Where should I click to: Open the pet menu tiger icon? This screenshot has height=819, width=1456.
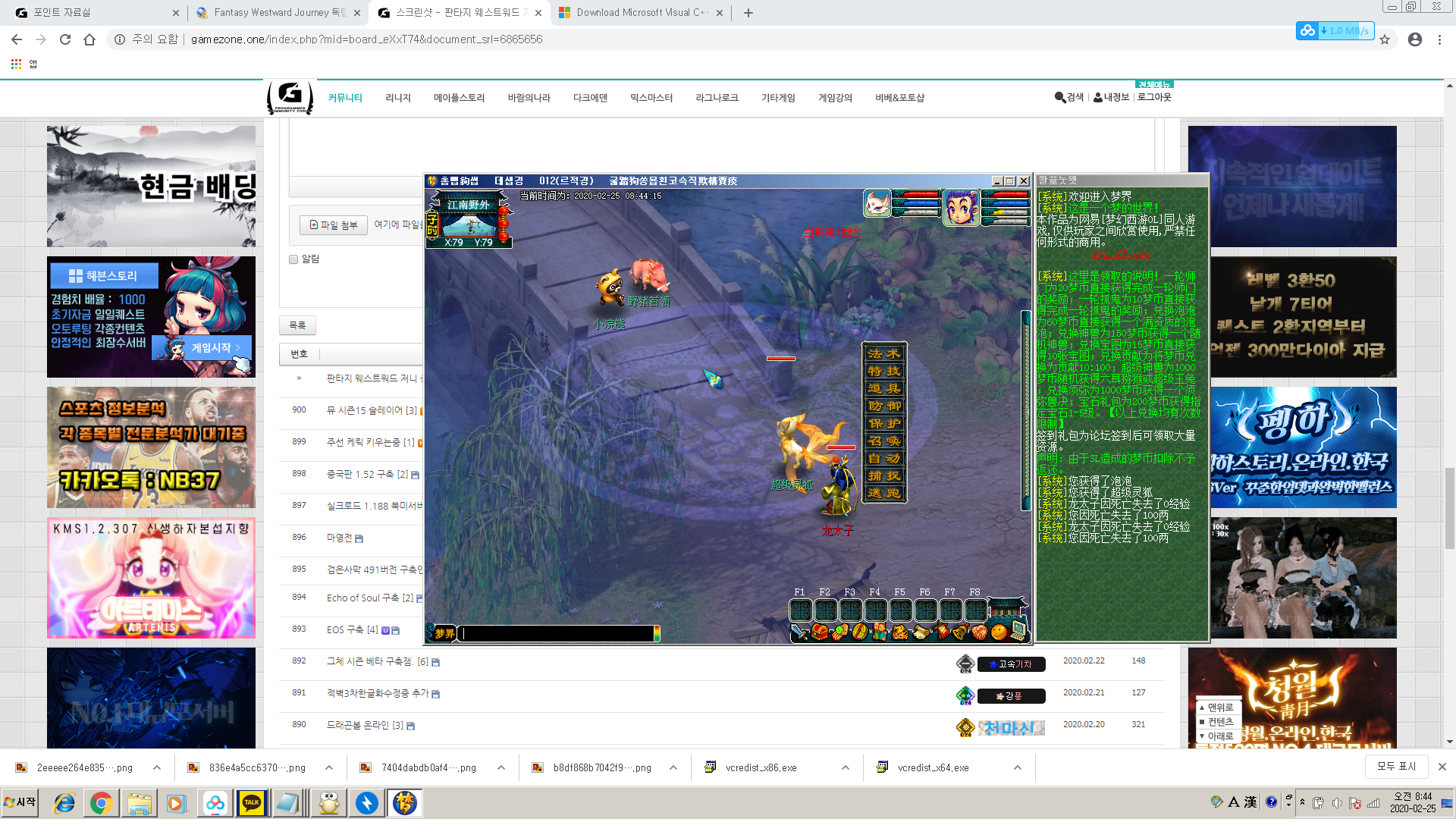[900, 632]
